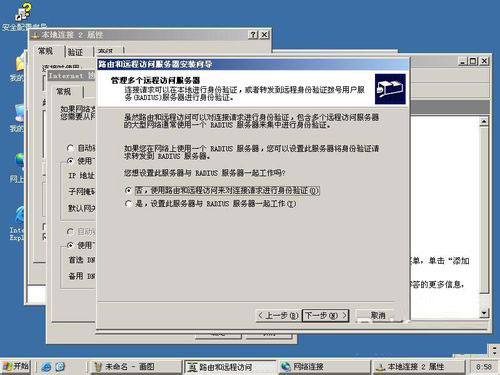Close the background routing console window
The image size is (500, 375).
pos(484,61)
